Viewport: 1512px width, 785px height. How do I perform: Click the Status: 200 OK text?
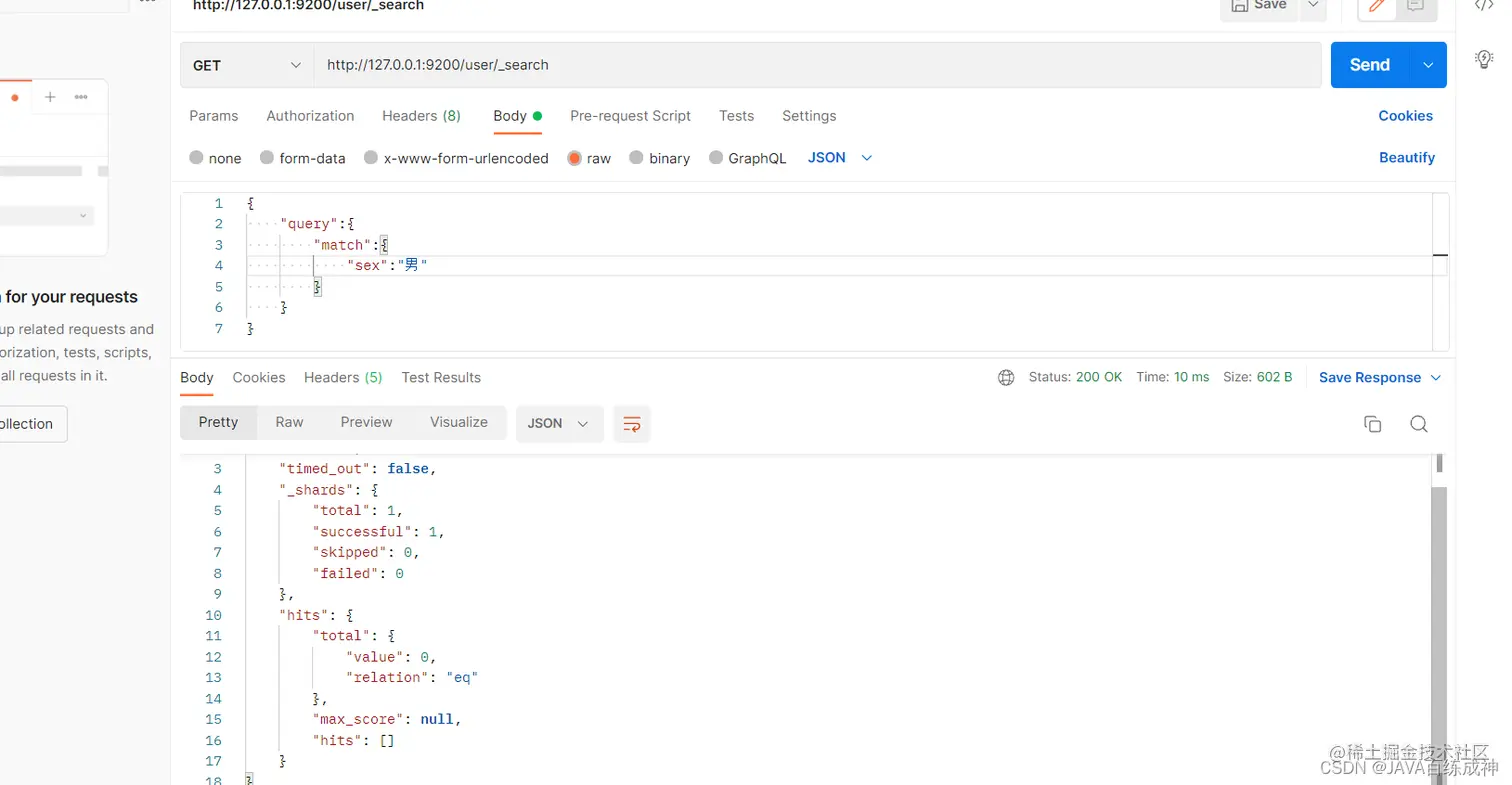(x=1075, y=378)
